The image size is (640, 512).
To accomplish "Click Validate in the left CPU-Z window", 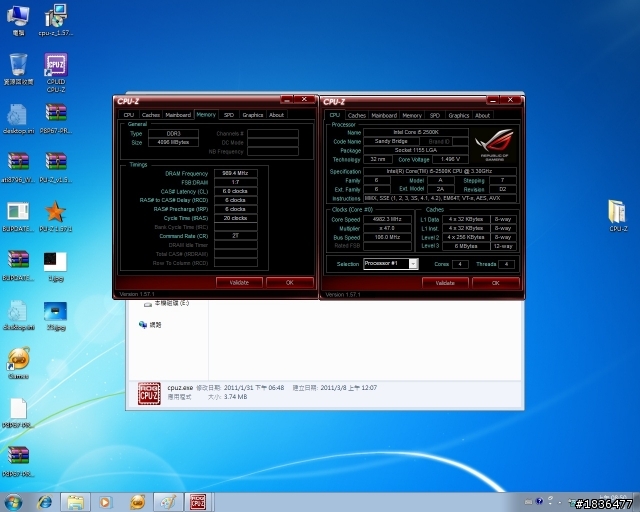I will (239, 283).
